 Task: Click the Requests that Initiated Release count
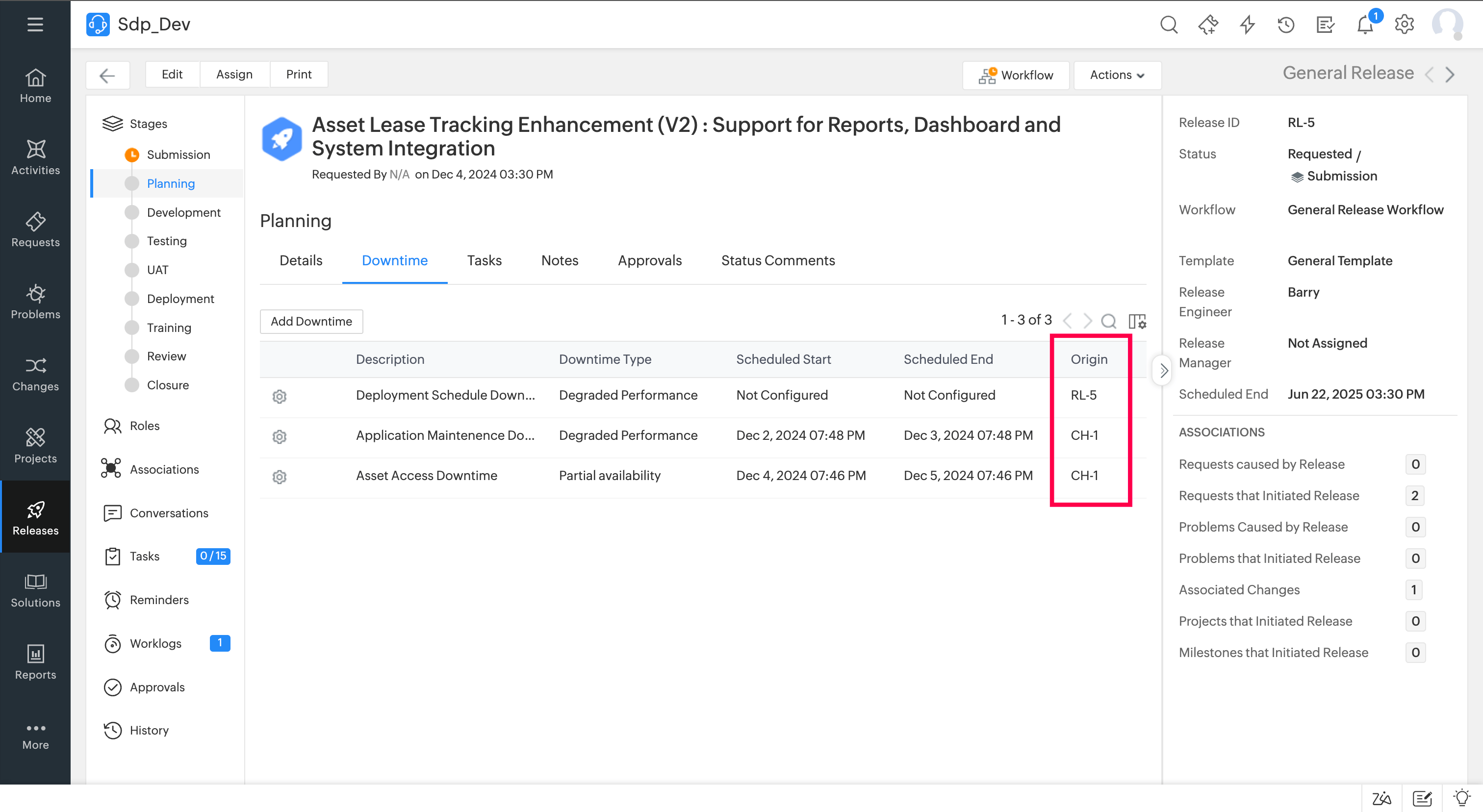click(x=1414, y=496)
